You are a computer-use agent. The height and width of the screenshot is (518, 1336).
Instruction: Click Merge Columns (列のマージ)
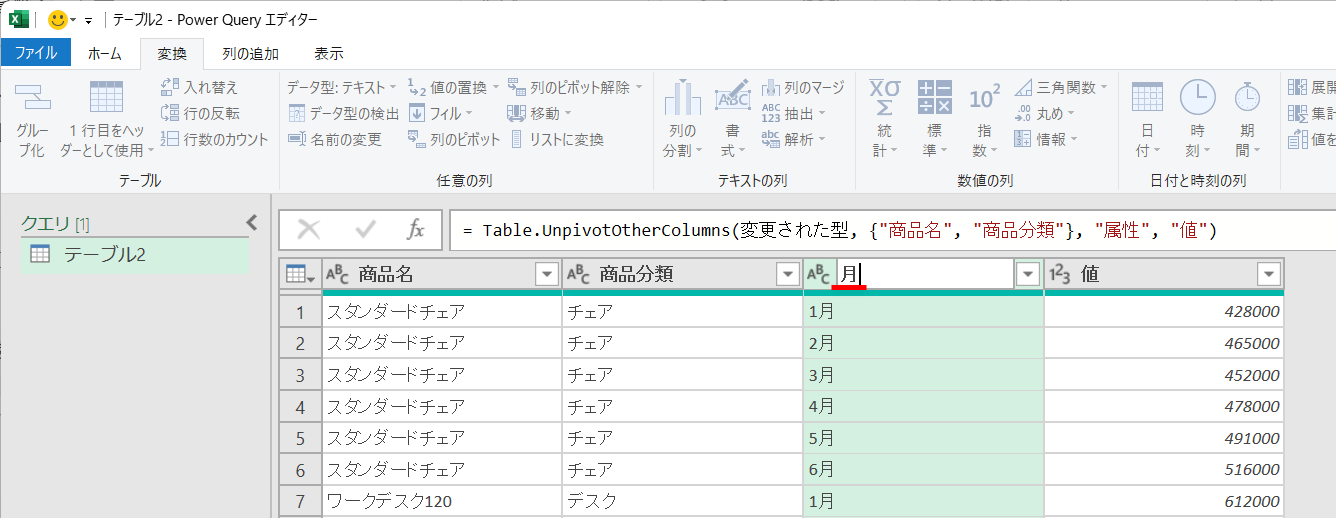(x=803, y=88)
